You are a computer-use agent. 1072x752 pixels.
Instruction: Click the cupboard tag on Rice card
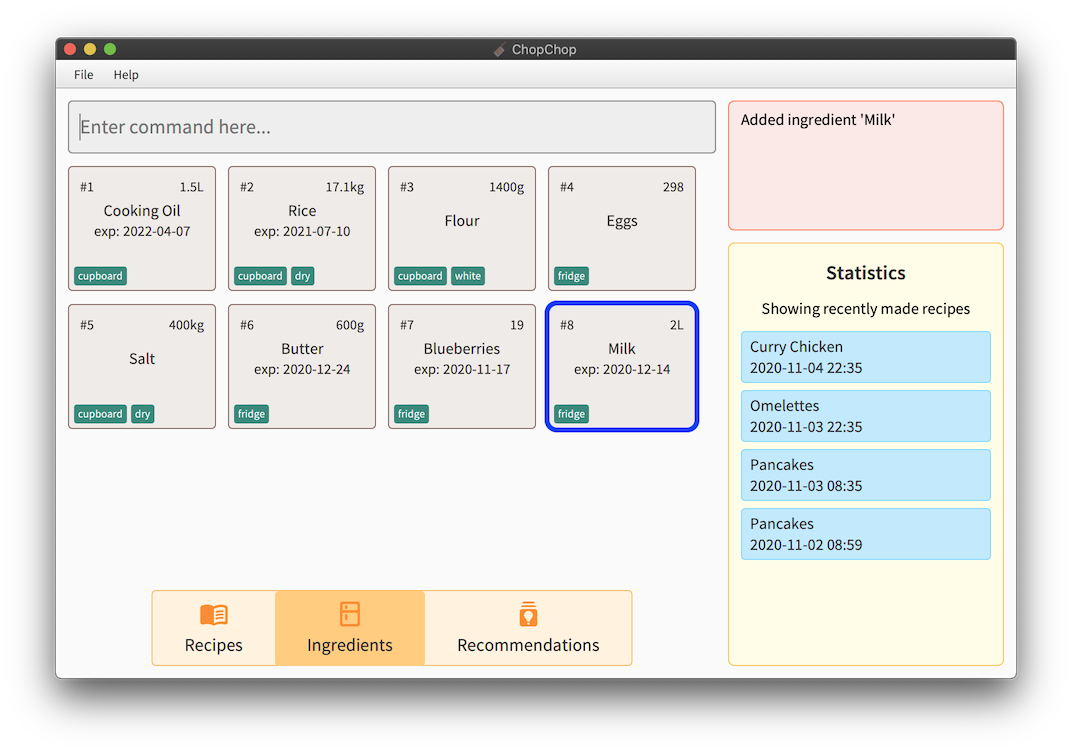(x=260, y=276)
